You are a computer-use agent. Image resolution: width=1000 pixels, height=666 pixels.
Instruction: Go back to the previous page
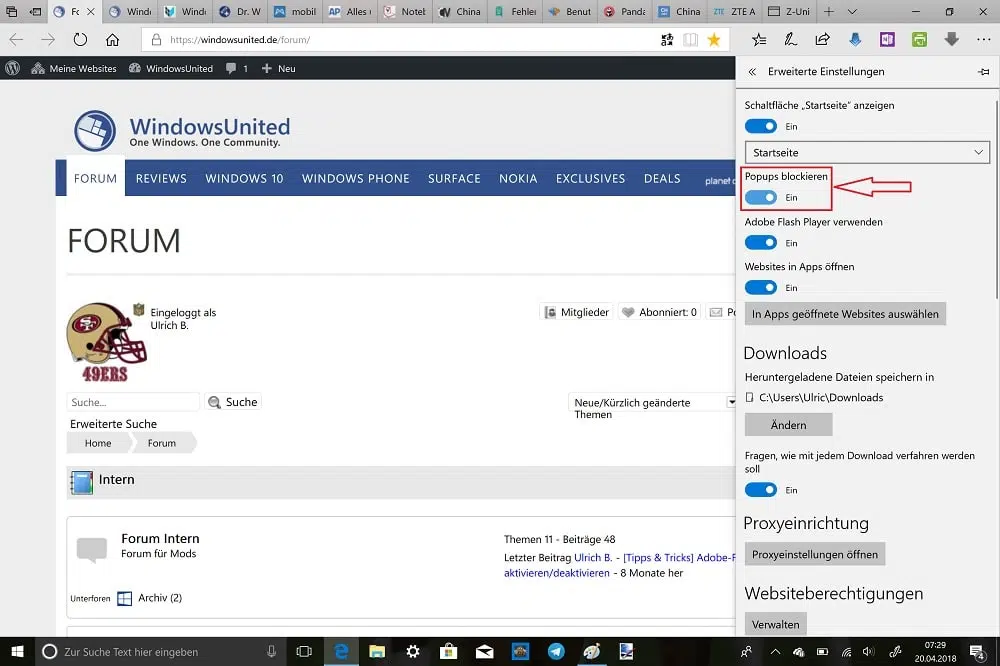[17, 40]
